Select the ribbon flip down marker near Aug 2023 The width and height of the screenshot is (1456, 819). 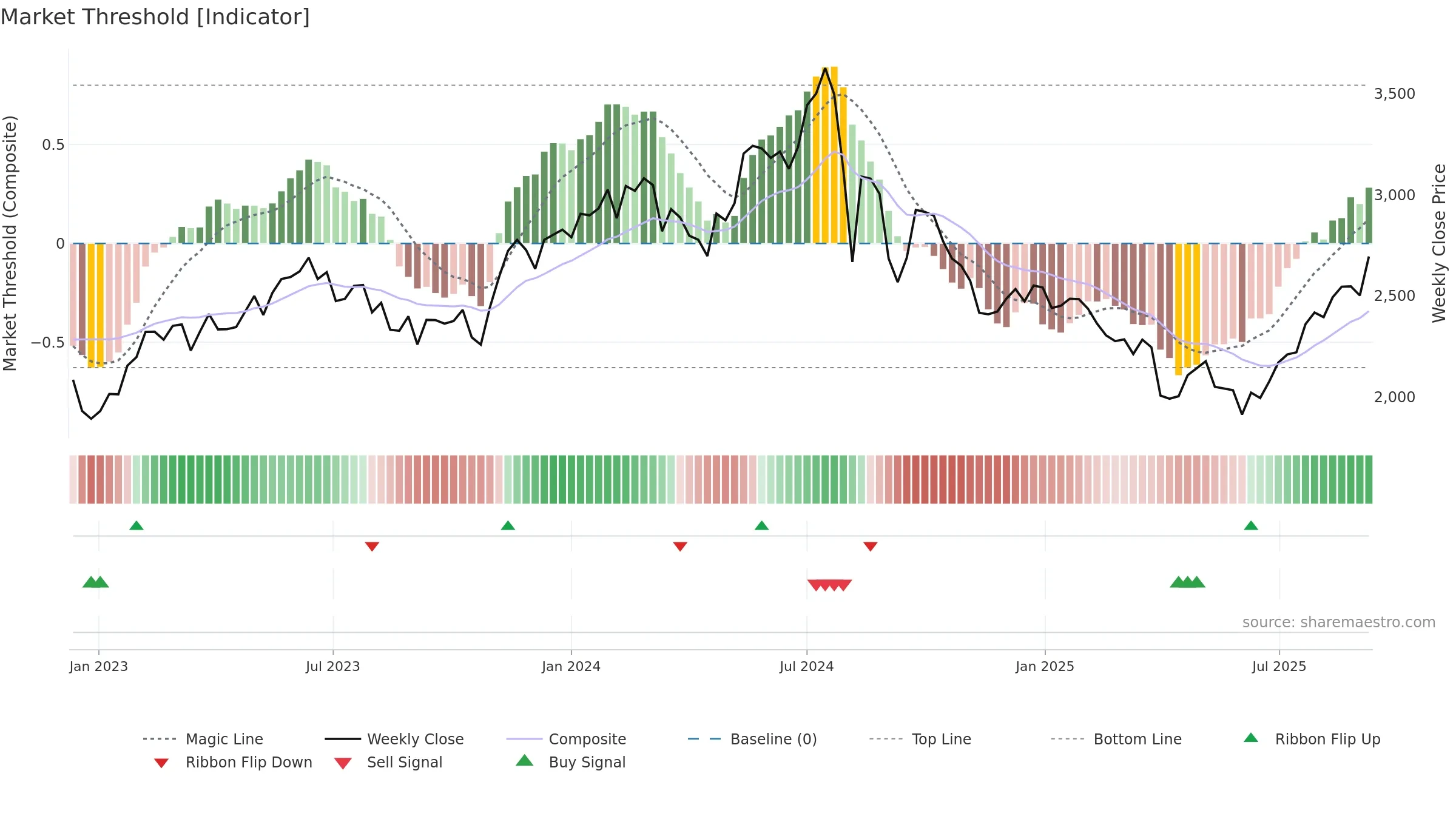pyautogui.click(x=372, y=547)
